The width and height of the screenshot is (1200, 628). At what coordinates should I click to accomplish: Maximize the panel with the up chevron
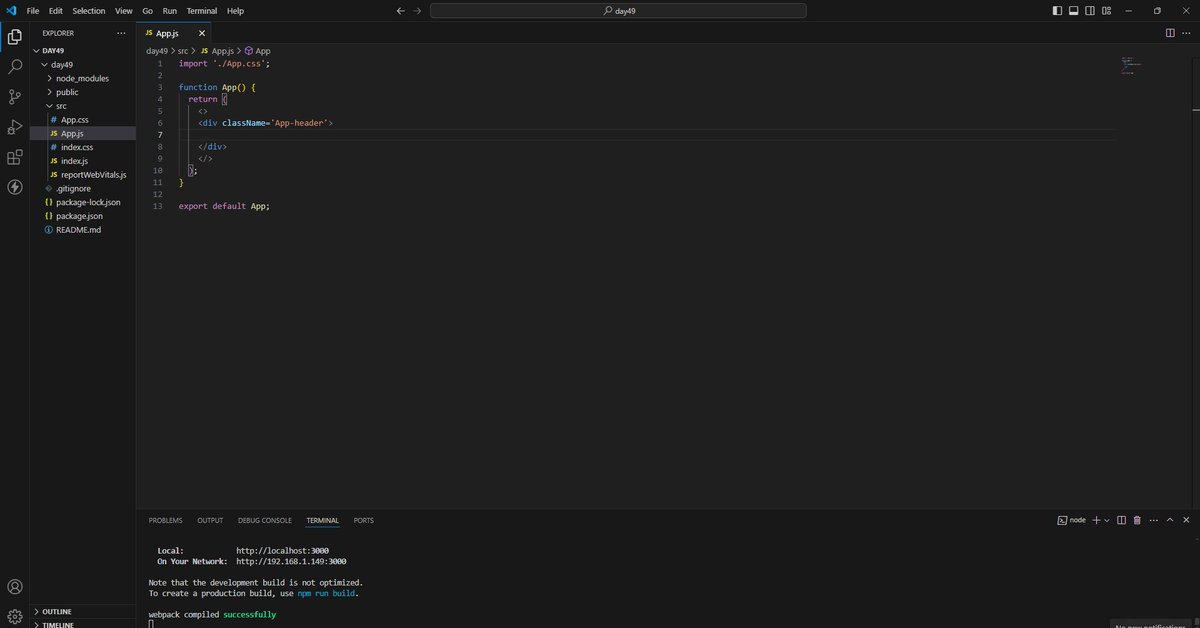[1170, 520]
